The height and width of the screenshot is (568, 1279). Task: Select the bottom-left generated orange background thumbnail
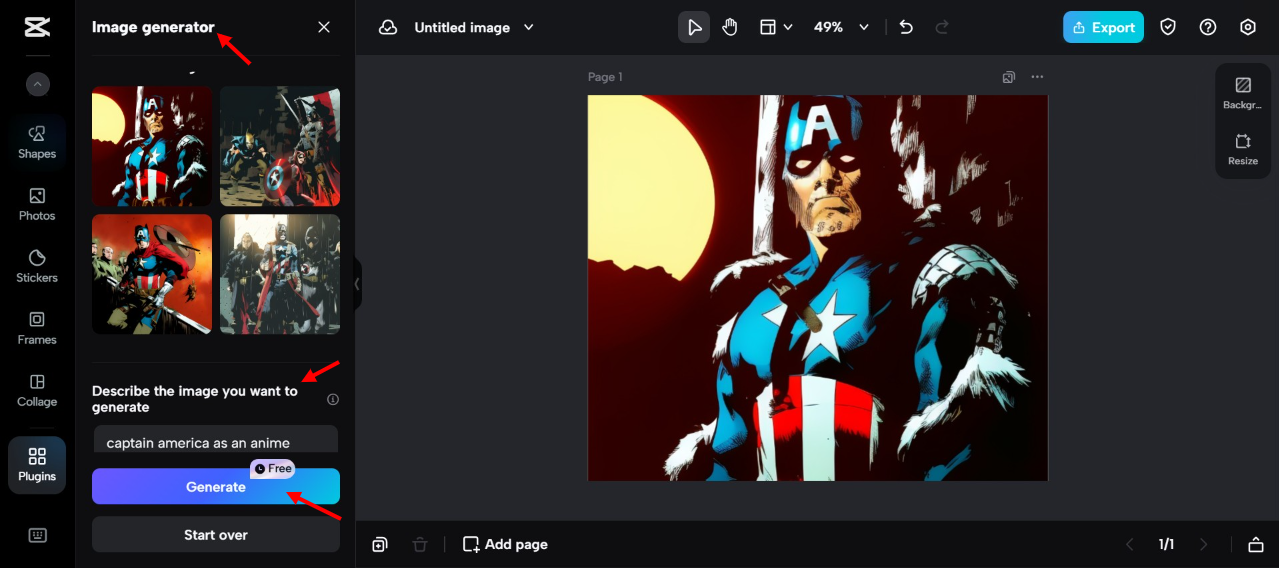[152, 274]
